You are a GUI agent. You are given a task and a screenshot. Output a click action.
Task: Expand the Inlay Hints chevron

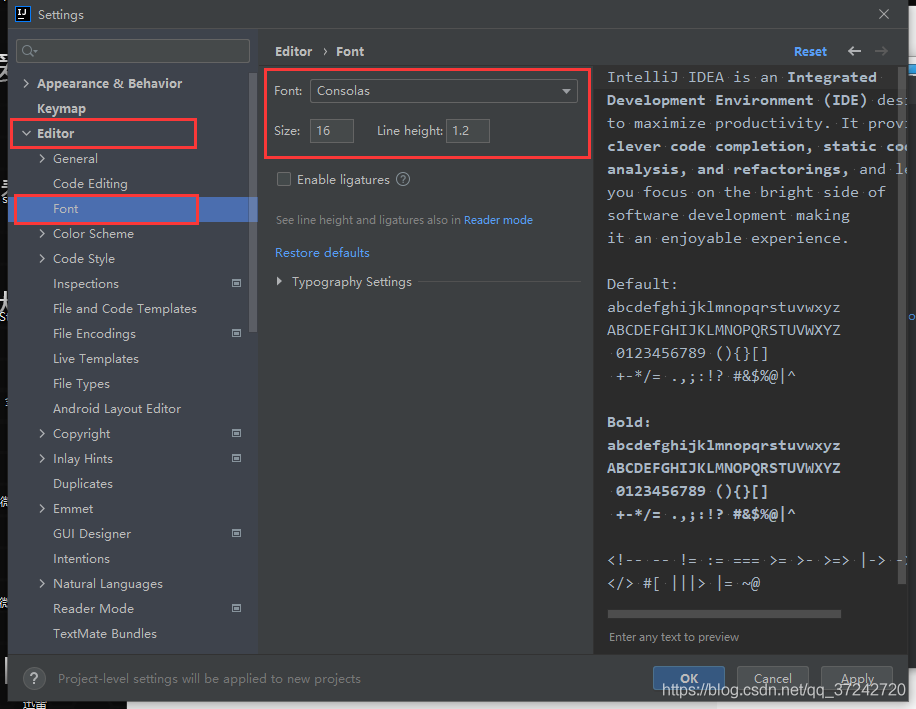click(x=42, y=458)
